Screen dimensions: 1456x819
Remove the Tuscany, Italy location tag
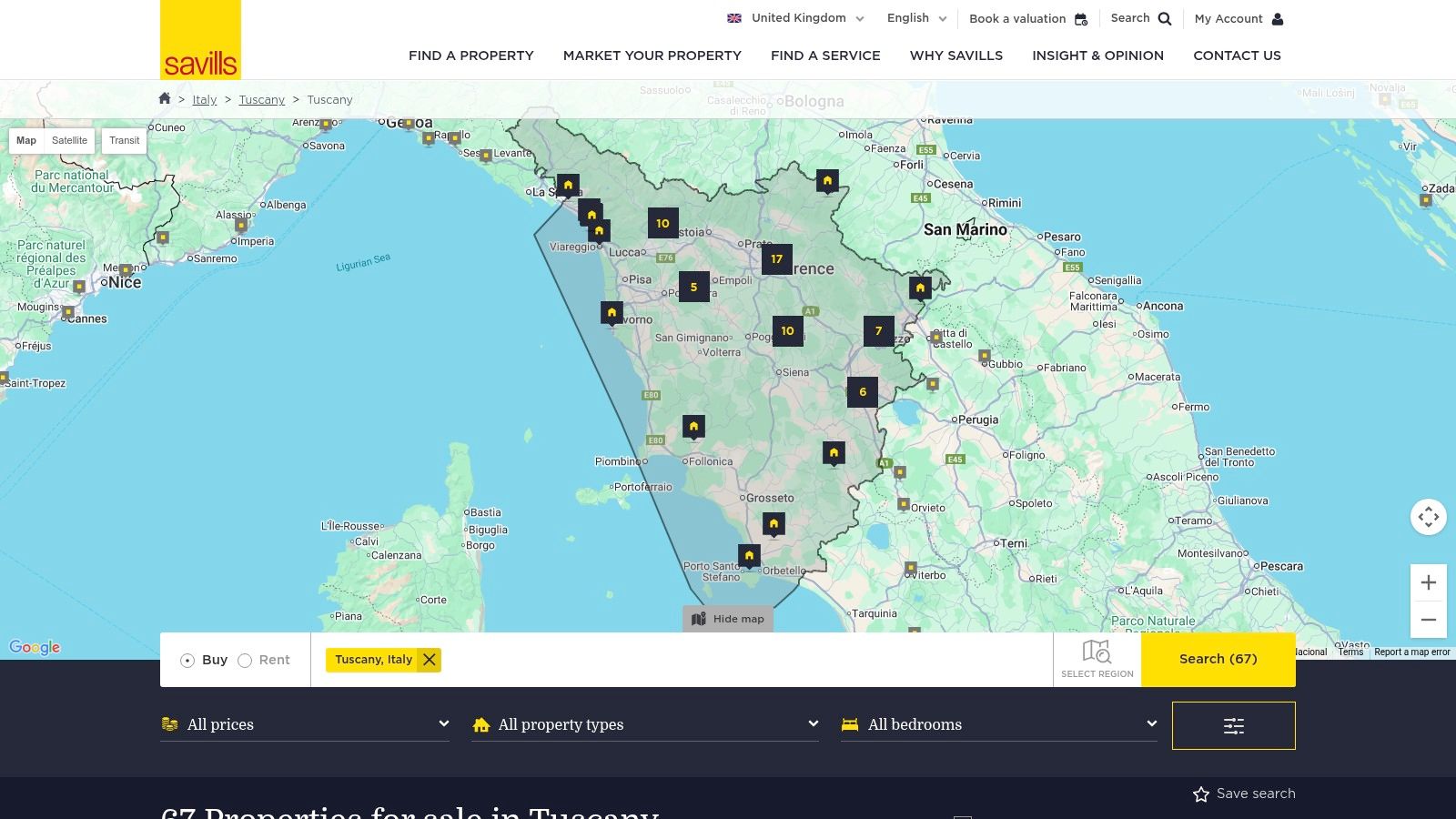coord(430,660)
